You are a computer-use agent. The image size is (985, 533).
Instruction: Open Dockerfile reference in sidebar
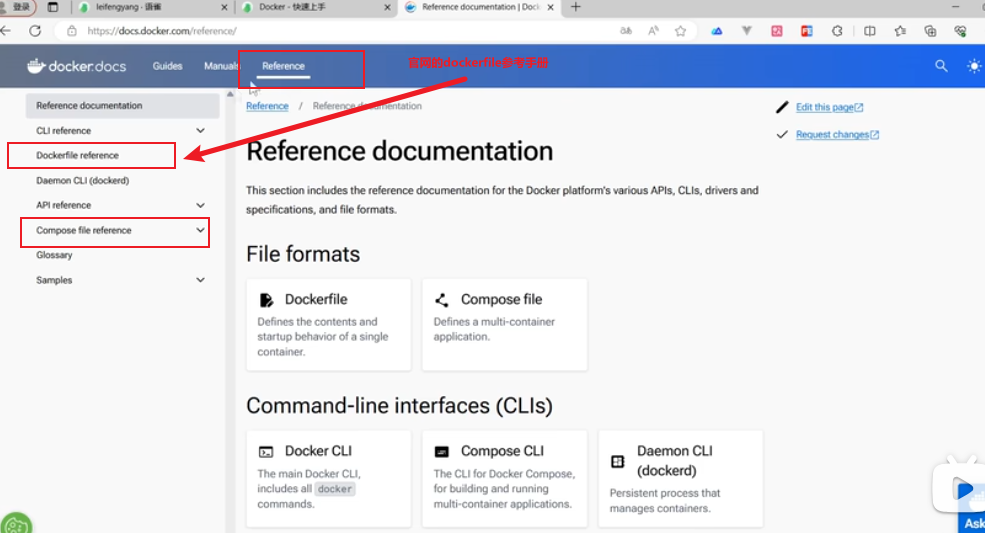coord(77,155)
